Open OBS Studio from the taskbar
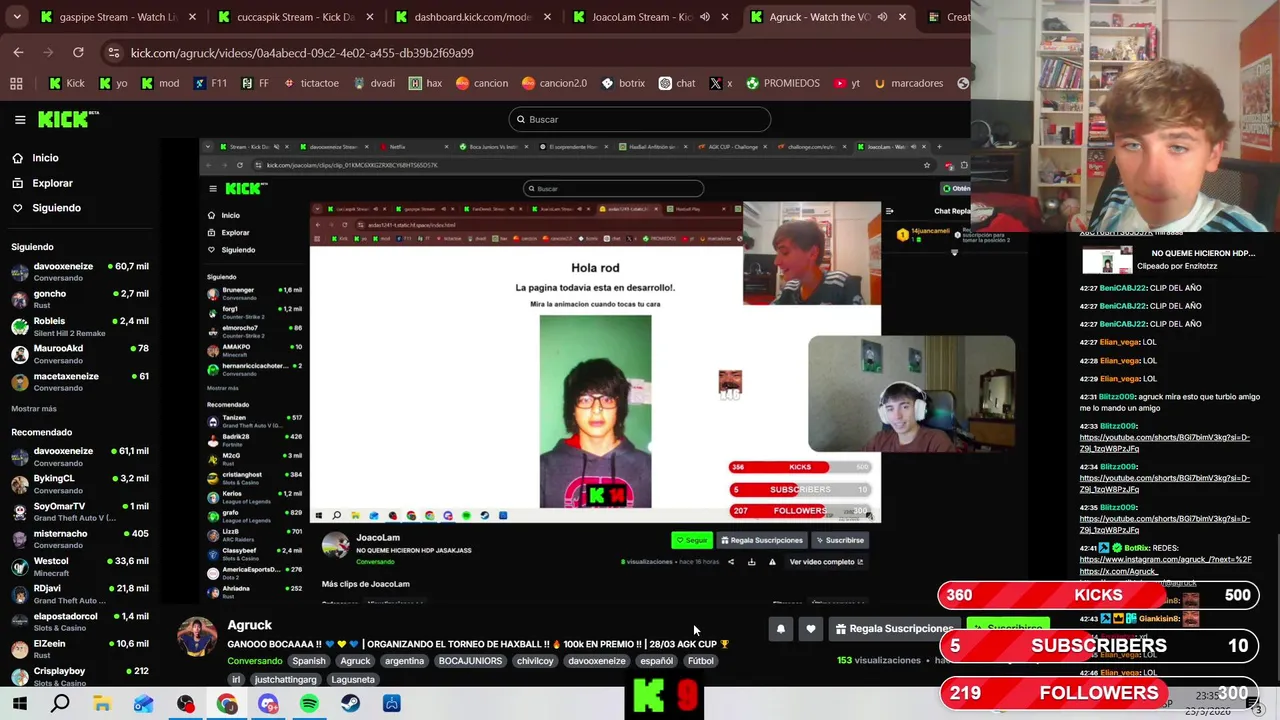1280x720 pixels. tap(185, 704)
